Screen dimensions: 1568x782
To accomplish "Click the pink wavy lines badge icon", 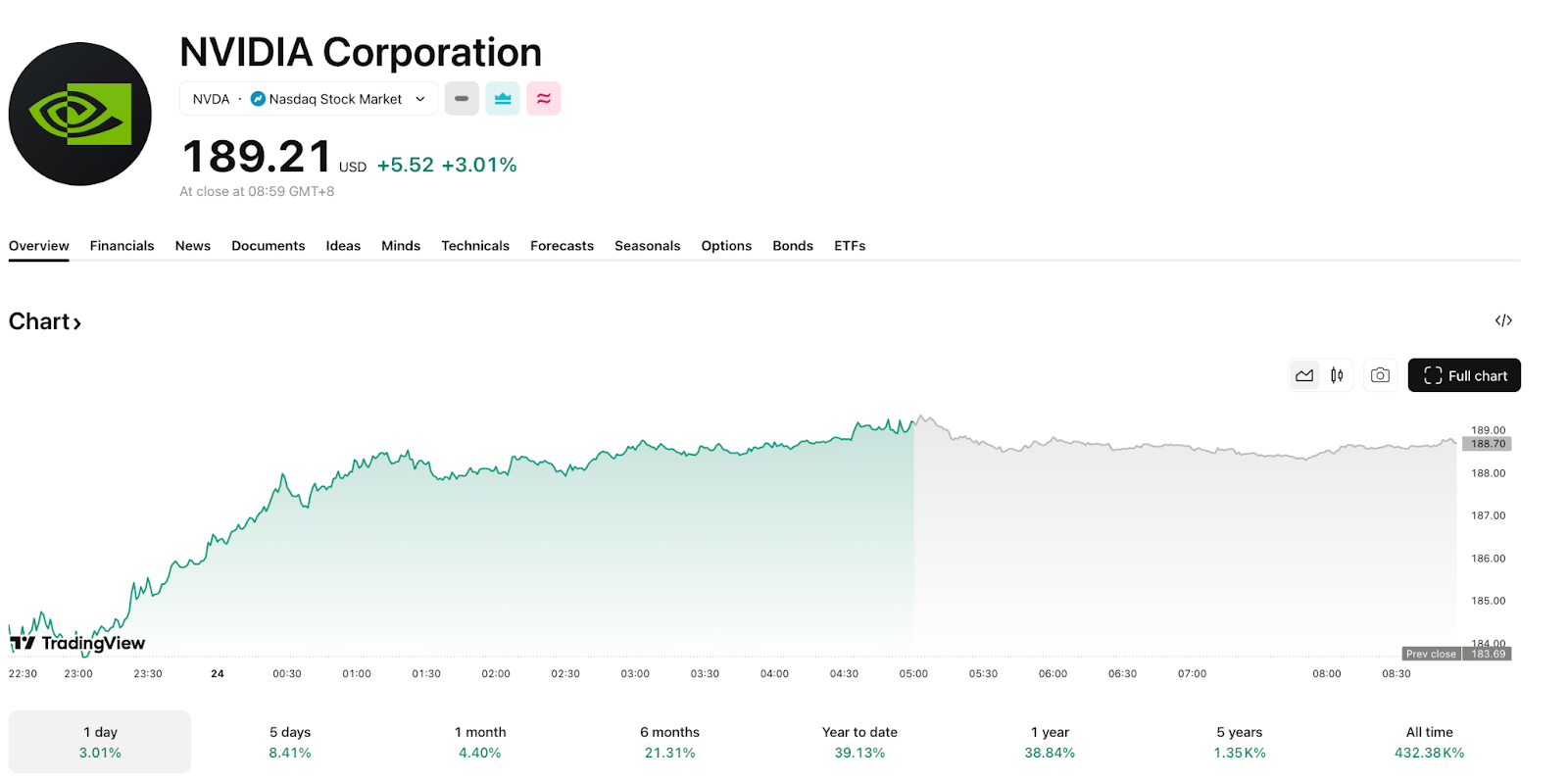I will [x=544, y=98].
